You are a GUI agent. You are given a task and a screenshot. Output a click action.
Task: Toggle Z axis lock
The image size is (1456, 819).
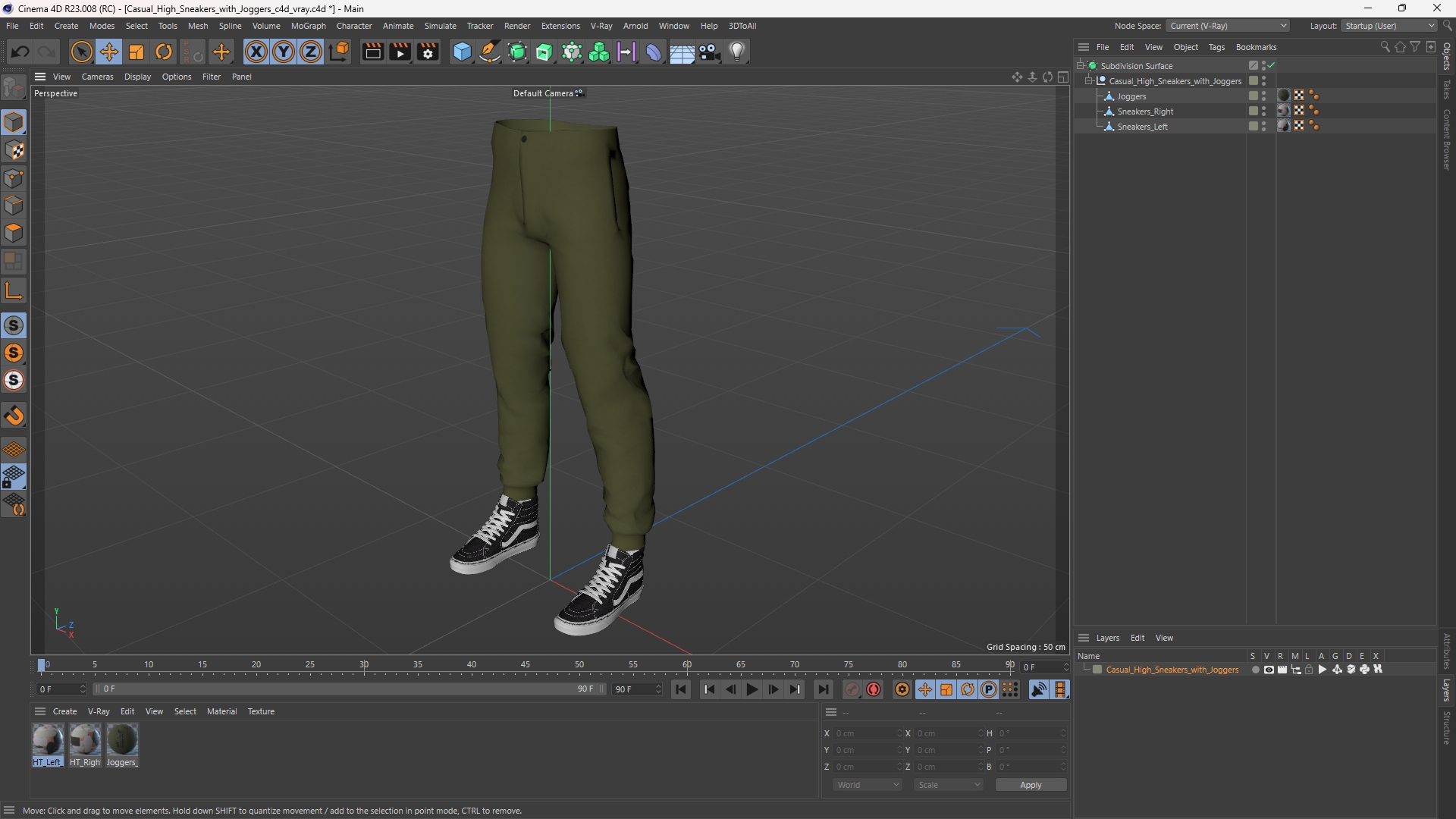(311, 52)
